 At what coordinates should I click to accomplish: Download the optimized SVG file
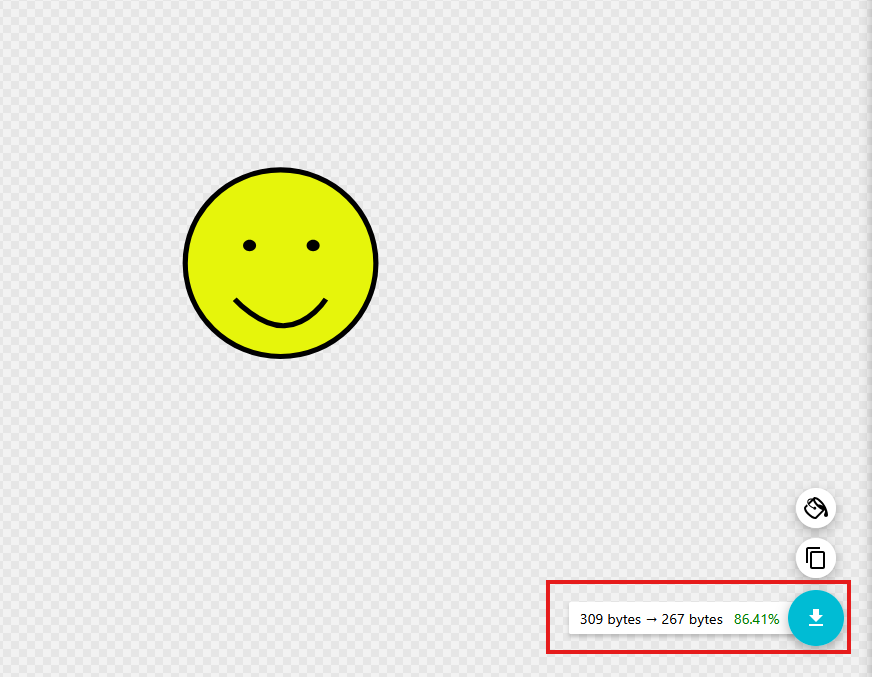pyautogui.click(x=816, y=618)
